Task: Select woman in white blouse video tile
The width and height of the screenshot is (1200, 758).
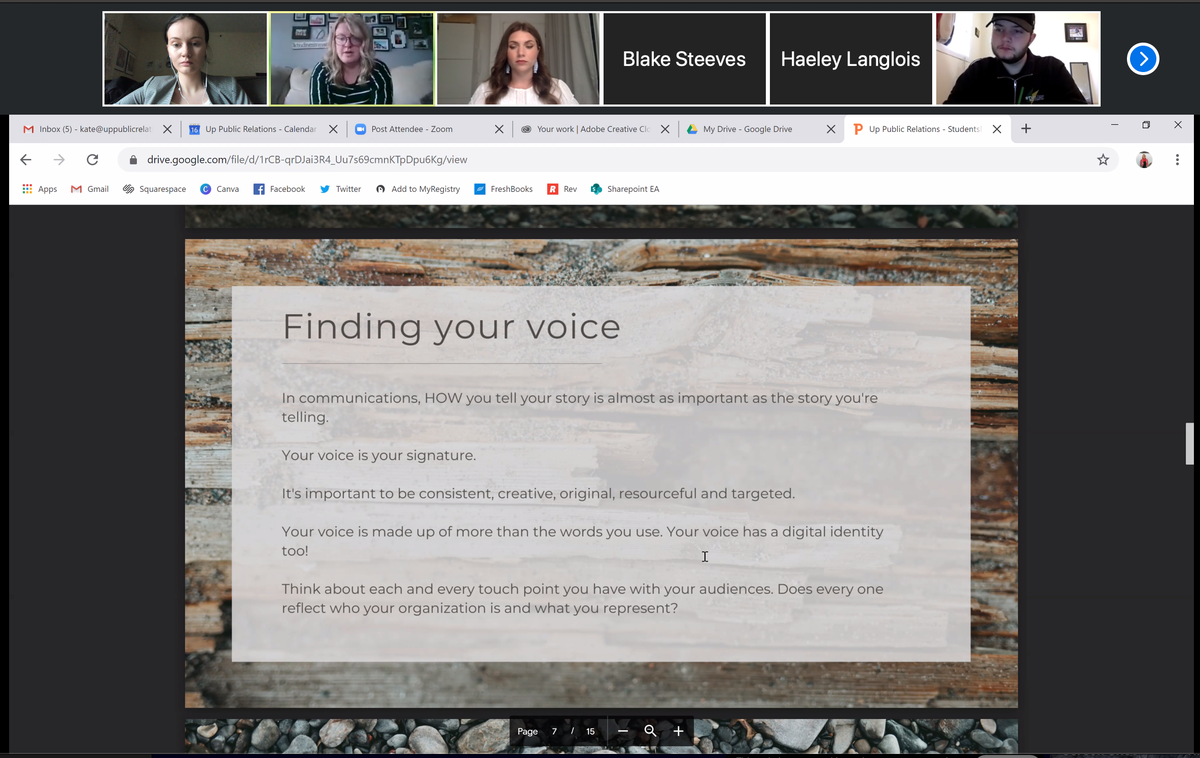Action: click(518, 59)
